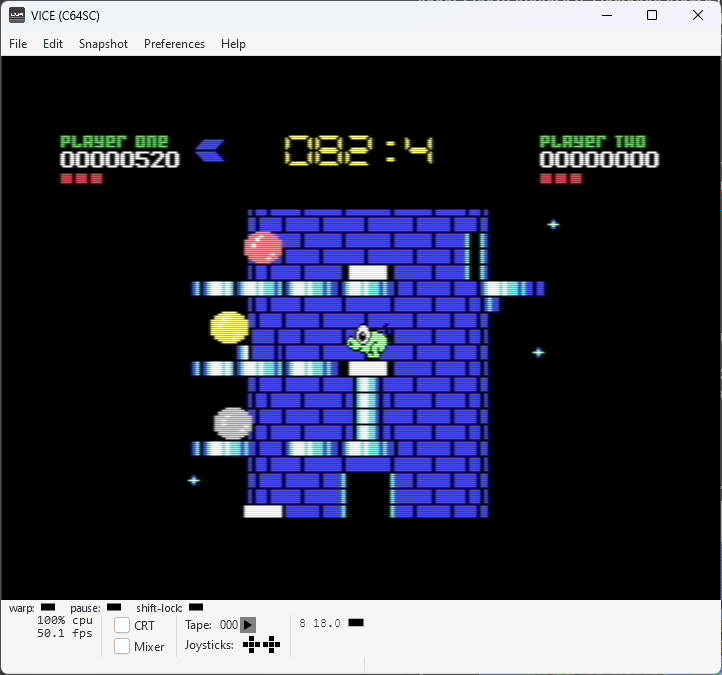Click the white step at tower base left
The width and height of the screenshot is (722, 675).
(x=263, y=511)
